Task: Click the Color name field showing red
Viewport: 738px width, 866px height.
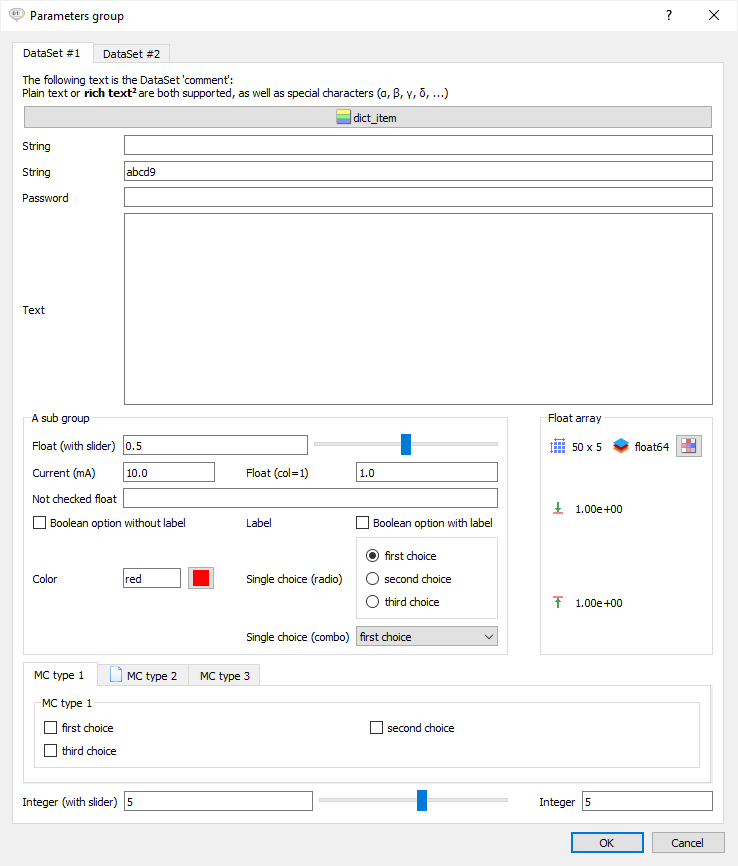Action: pos(152,578)
